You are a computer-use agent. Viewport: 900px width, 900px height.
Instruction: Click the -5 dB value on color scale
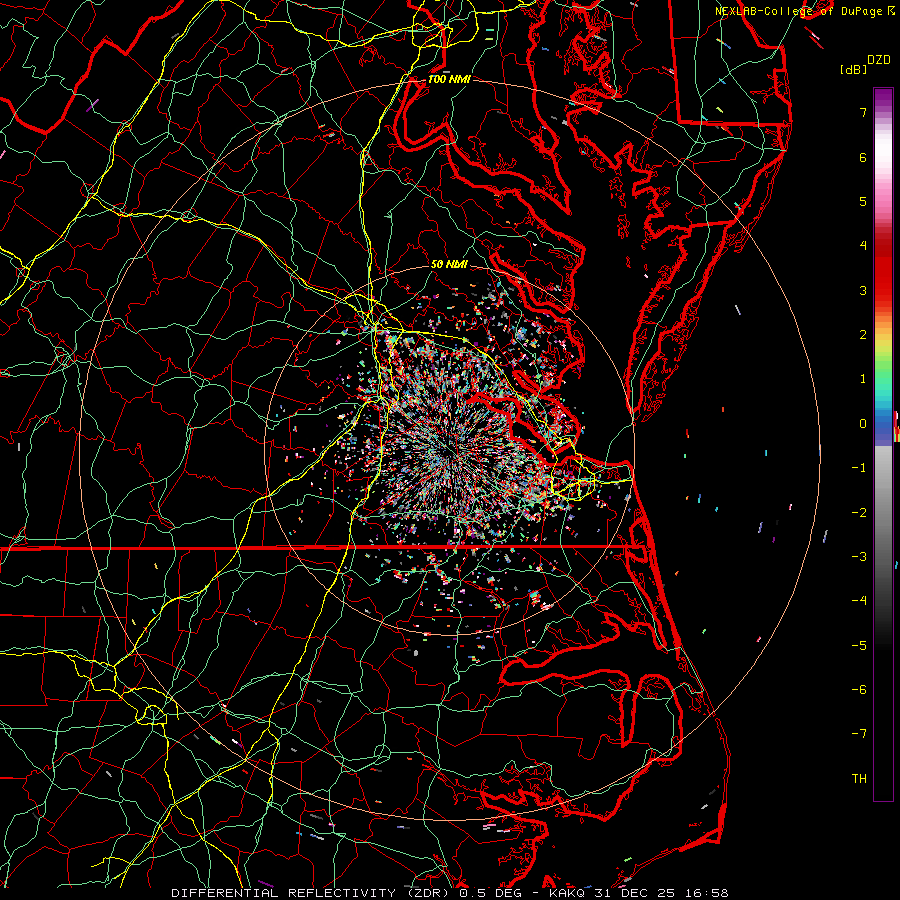click(x=859, y=646)
